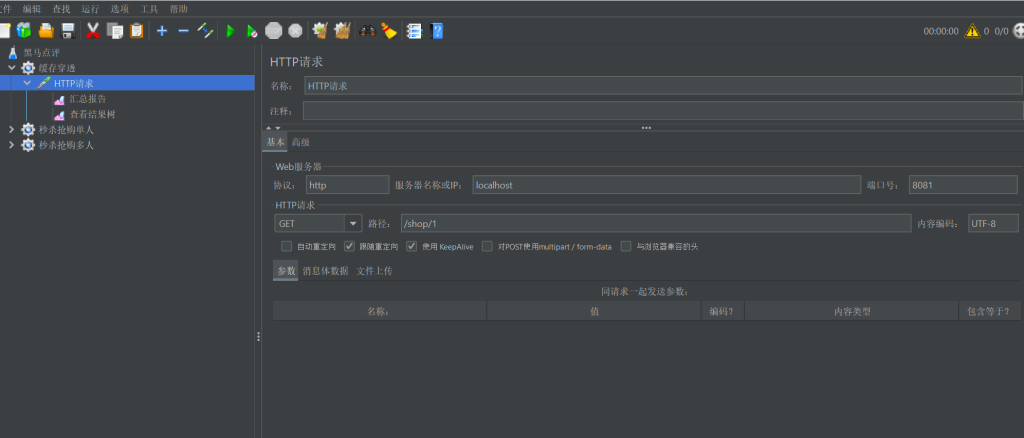Click the Clear All broom icon
This screenshot has height=438, width=1024.
pos(389,31)
